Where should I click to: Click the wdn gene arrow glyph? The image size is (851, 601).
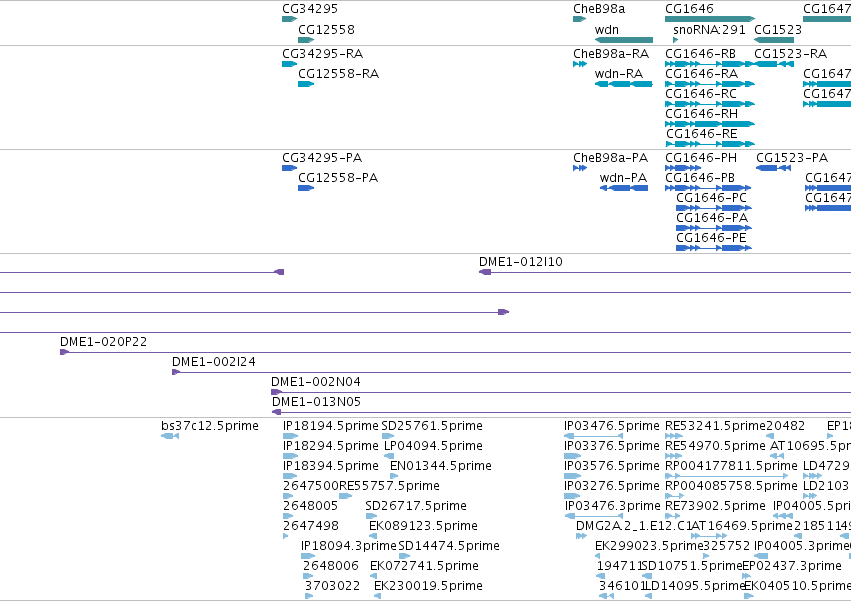[x=624, y=40]
